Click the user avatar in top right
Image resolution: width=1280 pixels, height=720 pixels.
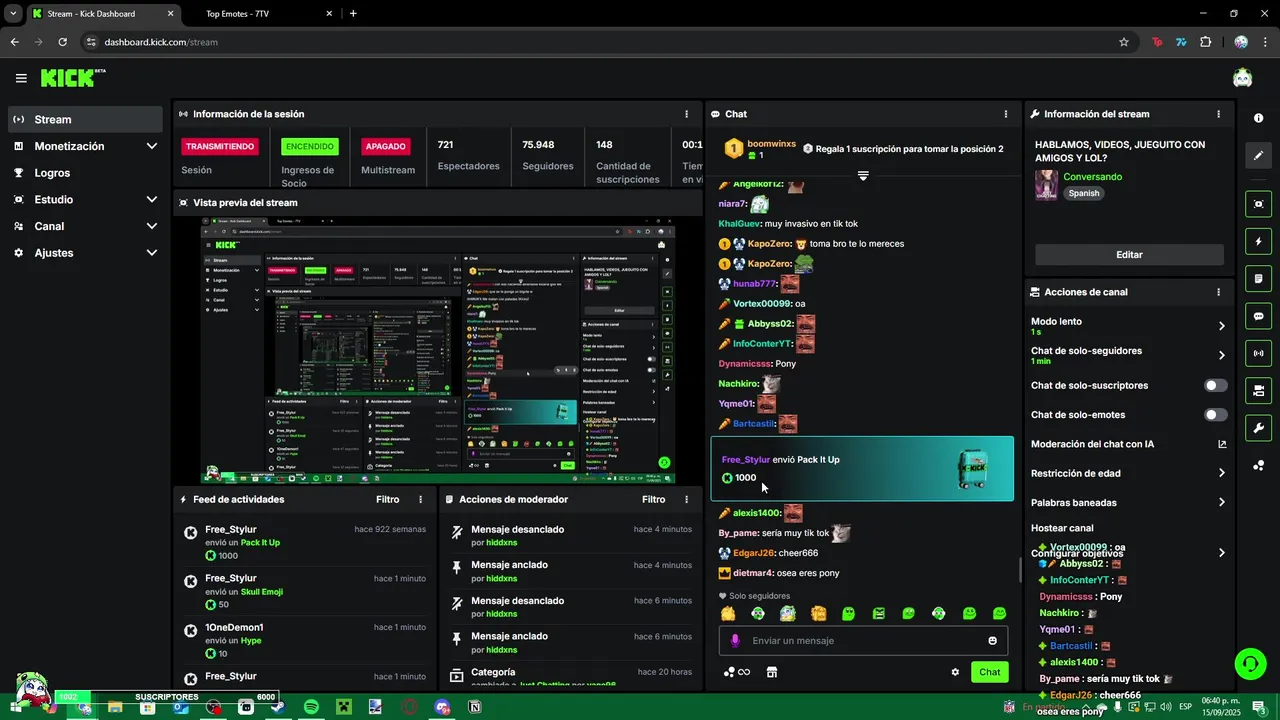point(1242,78)
